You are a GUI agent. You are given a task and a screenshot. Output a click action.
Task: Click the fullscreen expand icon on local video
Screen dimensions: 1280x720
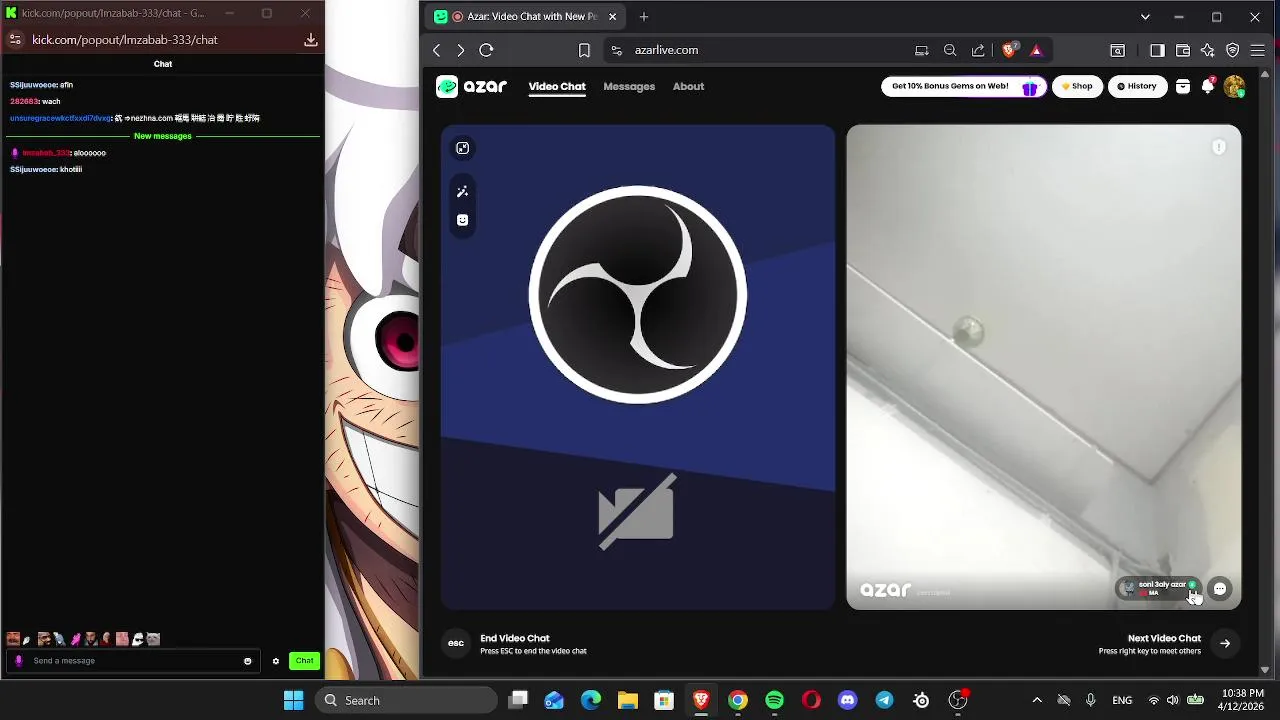tap(462, 148)
